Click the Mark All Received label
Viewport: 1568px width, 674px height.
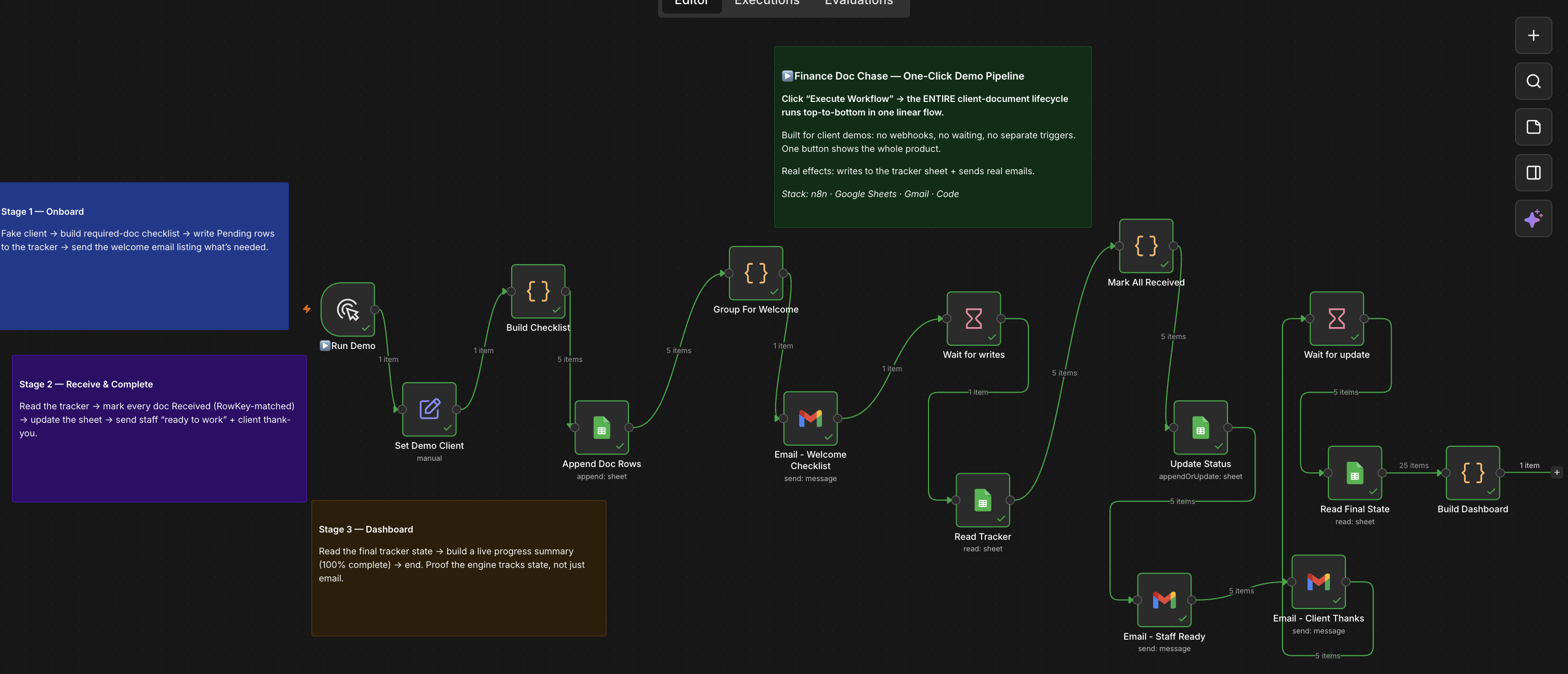click(1146, 282)
